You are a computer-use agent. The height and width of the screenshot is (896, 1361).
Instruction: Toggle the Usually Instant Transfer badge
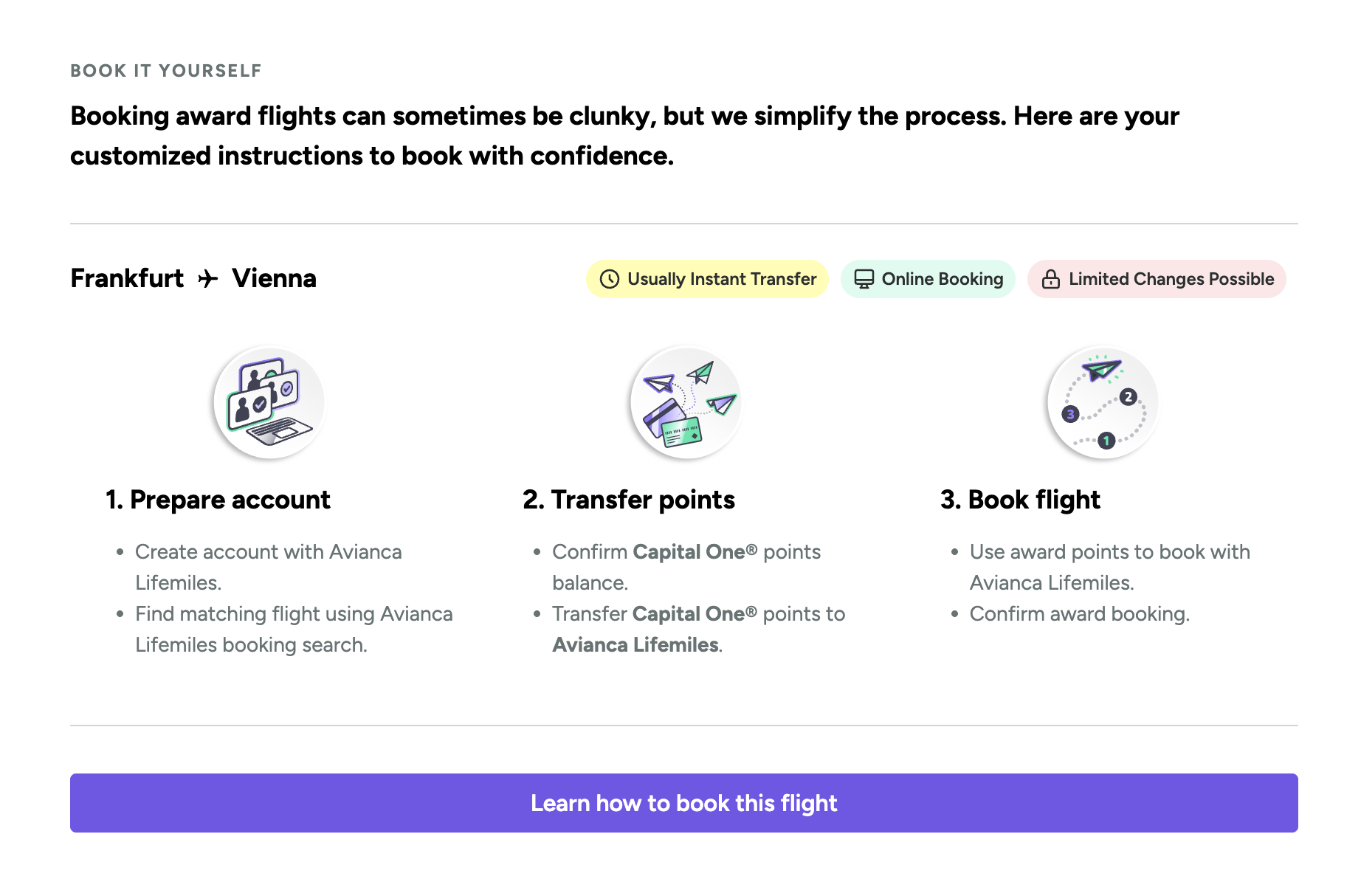pos(706,279)
